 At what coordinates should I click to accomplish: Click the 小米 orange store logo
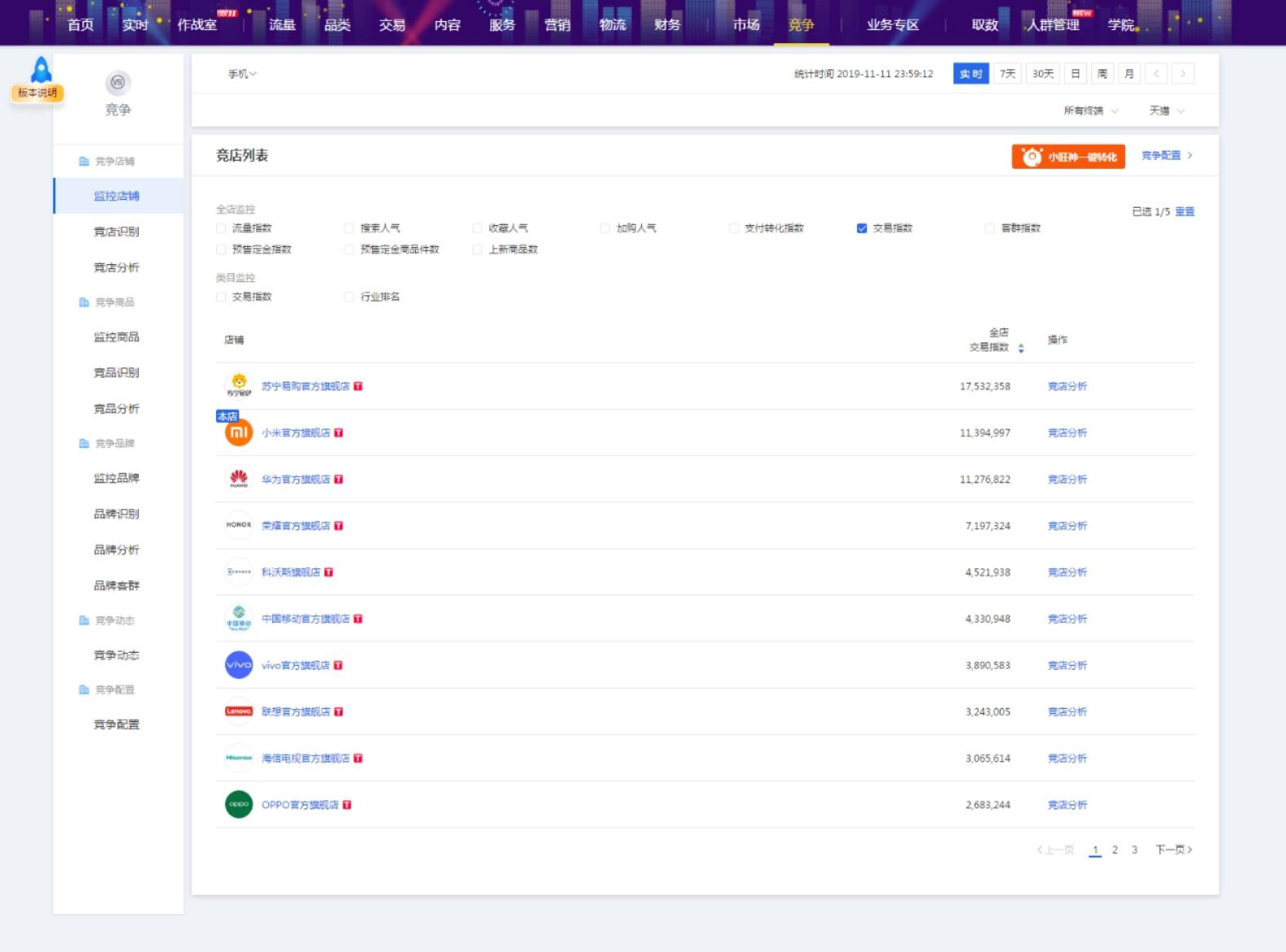coord(239,433)
